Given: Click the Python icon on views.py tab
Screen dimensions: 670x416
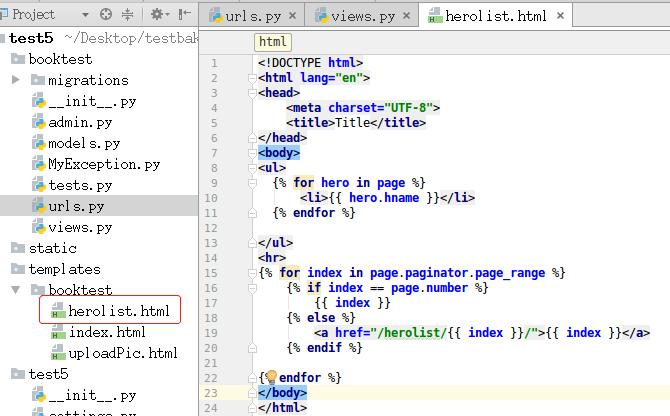Looking at the screenshot, I should click(x=322, y=15).
